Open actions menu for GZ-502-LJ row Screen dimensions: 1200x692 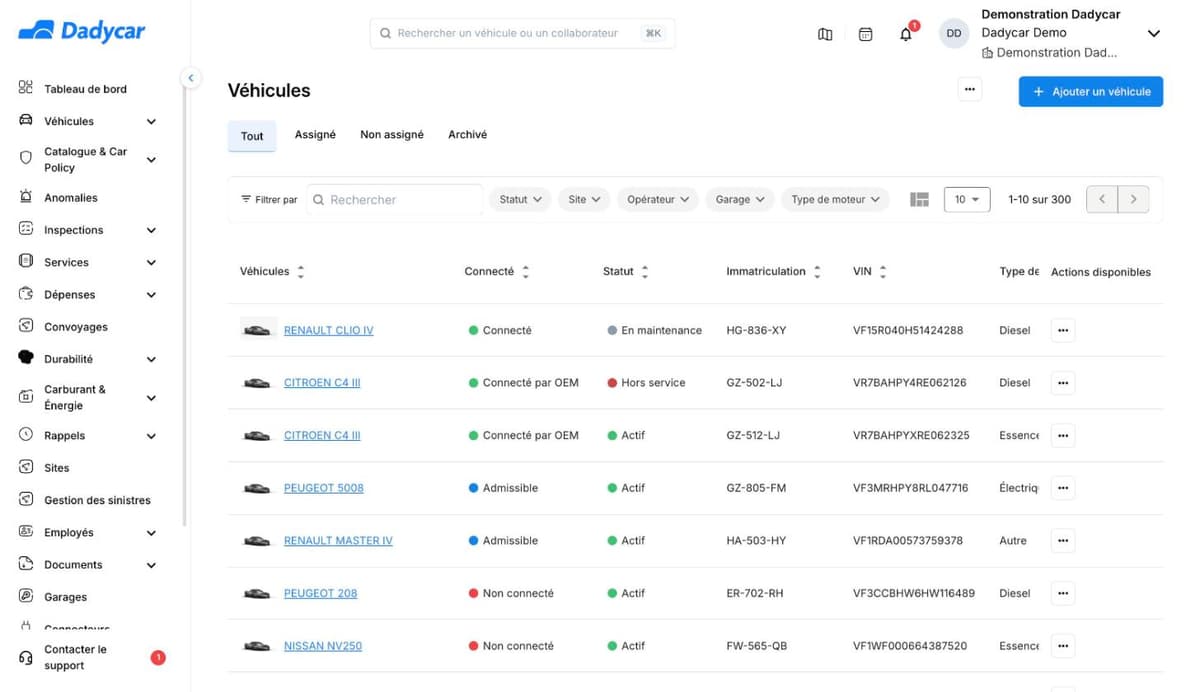pyautogui.click(x=1063, y=382)
